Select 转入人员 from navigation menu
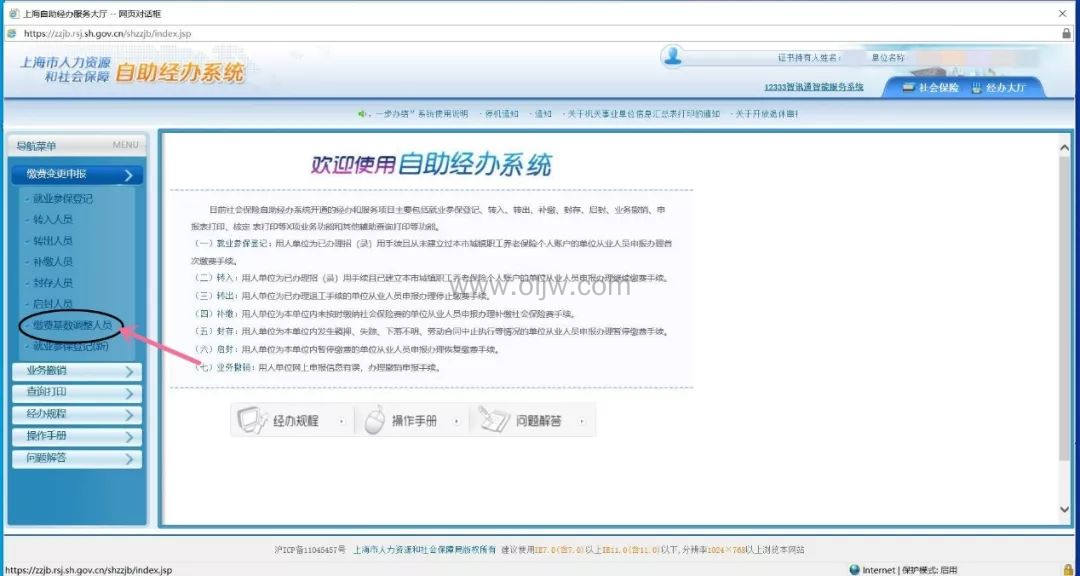Image resolution: width=1080 pixels, height=576 pixels. click(x=52, y=220)
